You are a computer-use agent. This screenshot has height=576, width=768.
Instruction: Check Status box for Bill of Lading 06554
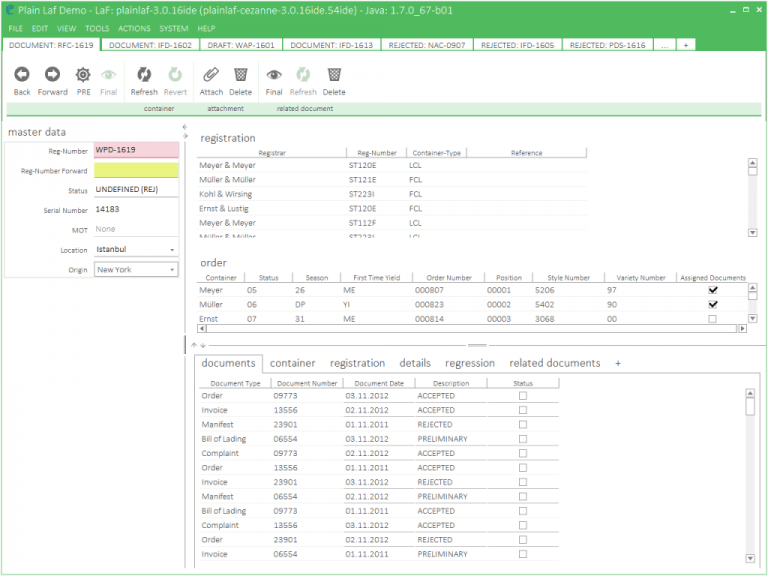tap(523, 438)
